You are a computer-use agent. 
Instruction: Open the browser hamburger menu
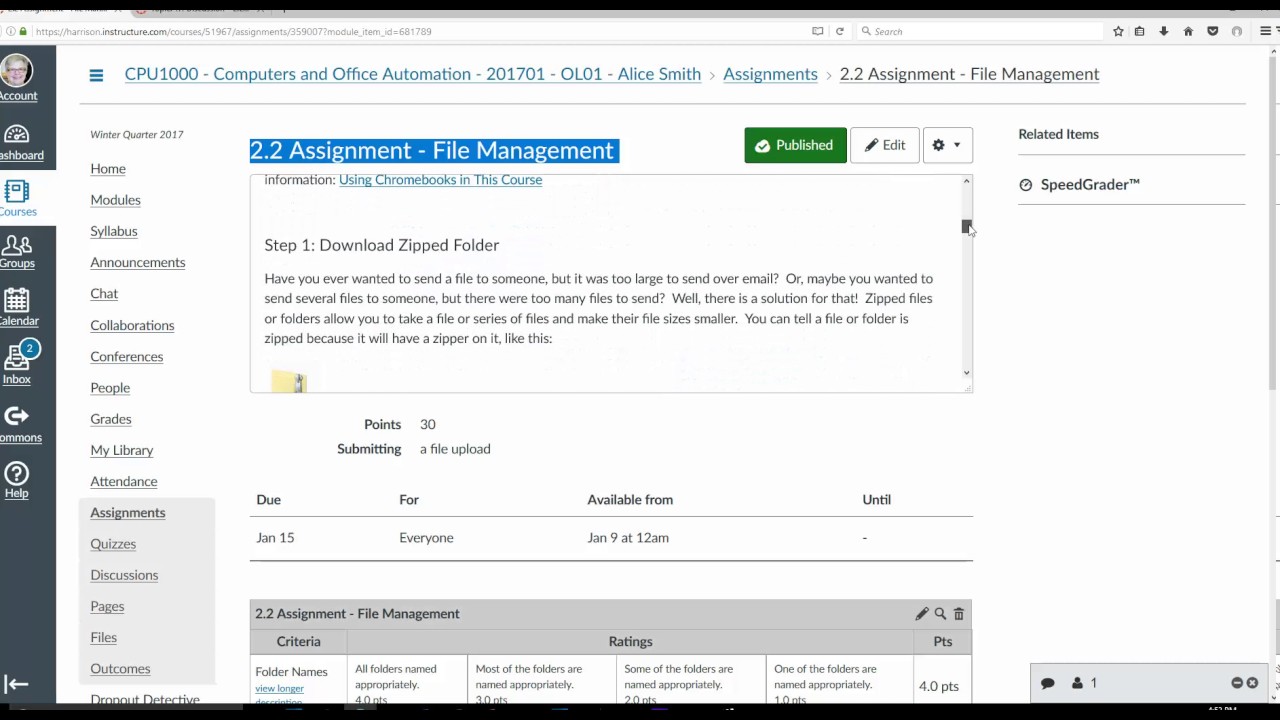pos(1265,31)
